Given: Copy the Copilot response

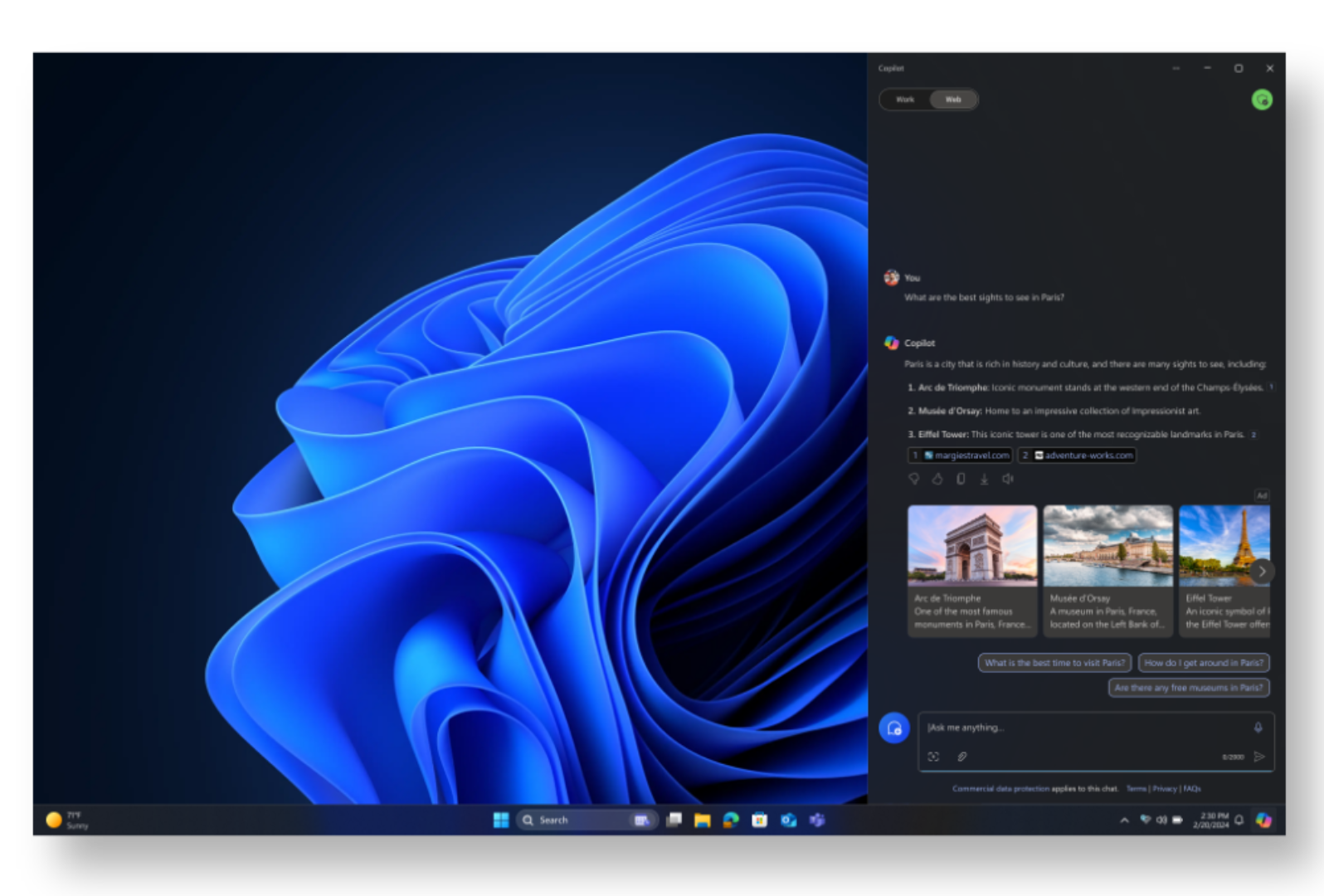Looking at the screenshot, I should 961,479.
